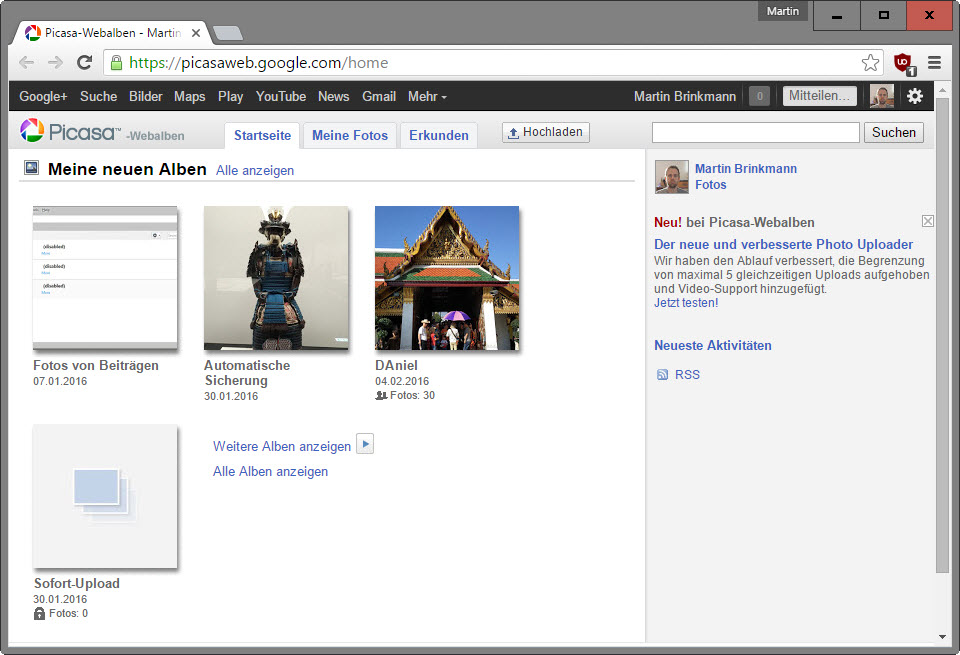Open Maps in the top bar

coord(190,96)
